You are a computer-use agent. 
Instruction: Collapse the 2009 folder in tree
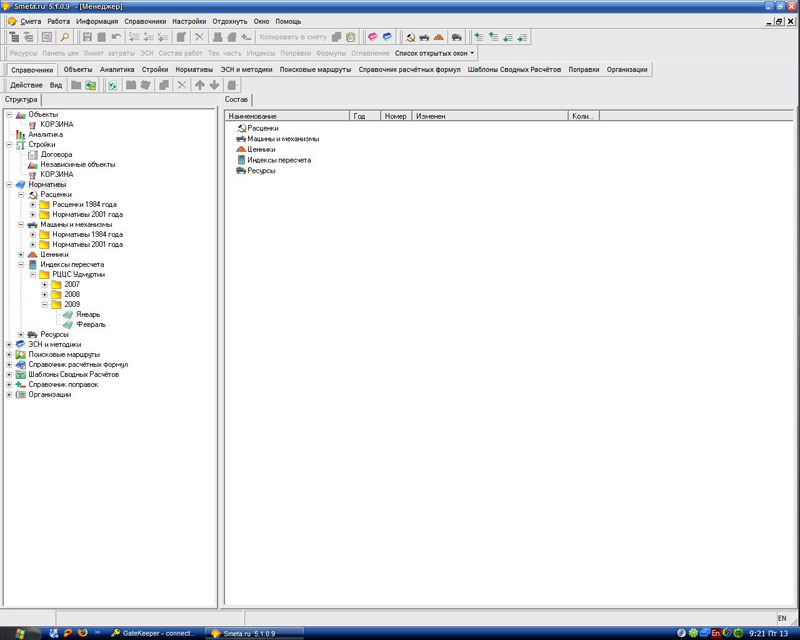tap(44, 304)
